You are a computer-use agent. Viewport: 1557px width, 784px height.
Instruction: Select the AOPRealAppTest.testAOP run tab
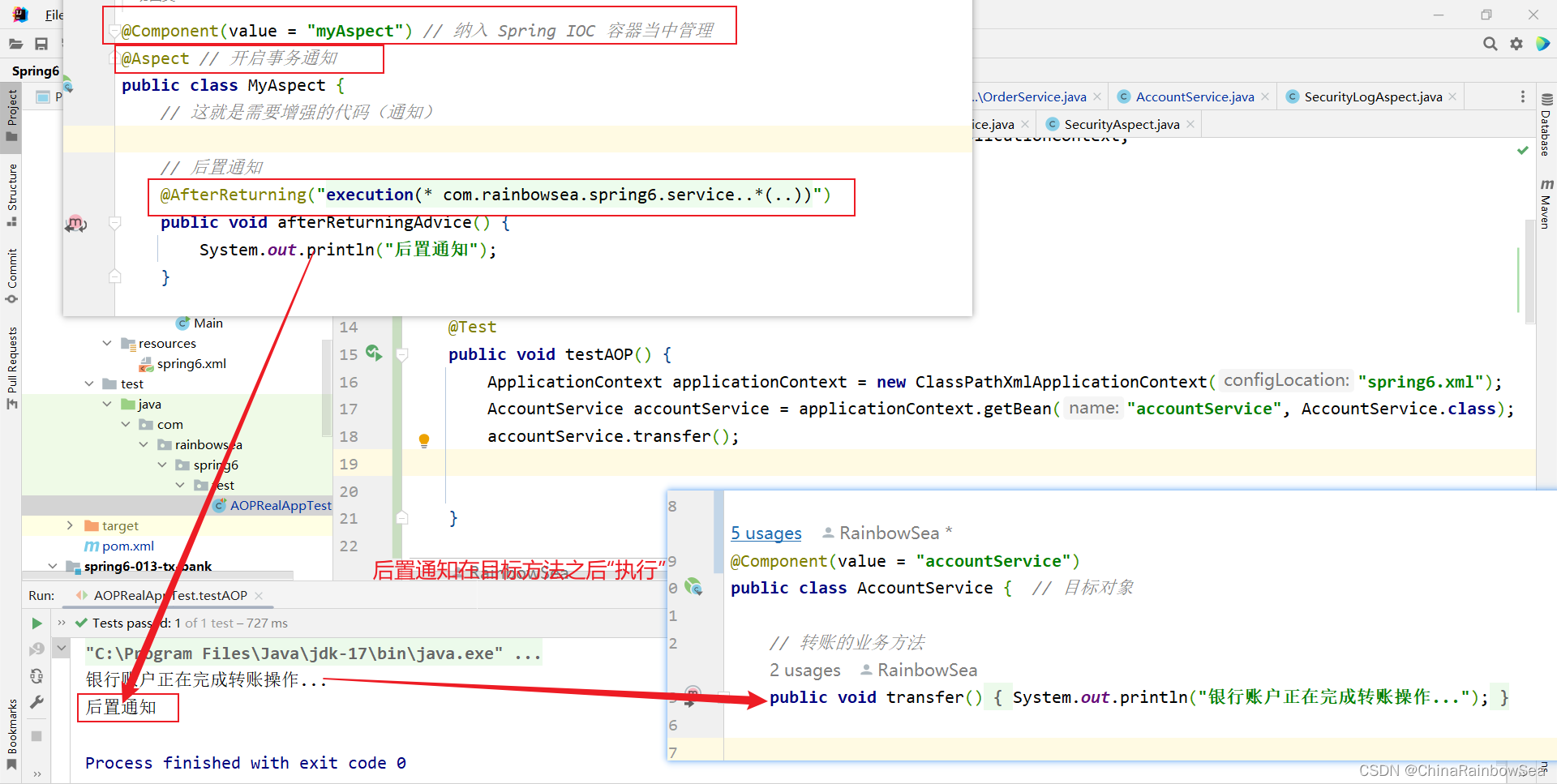point(170,595)
